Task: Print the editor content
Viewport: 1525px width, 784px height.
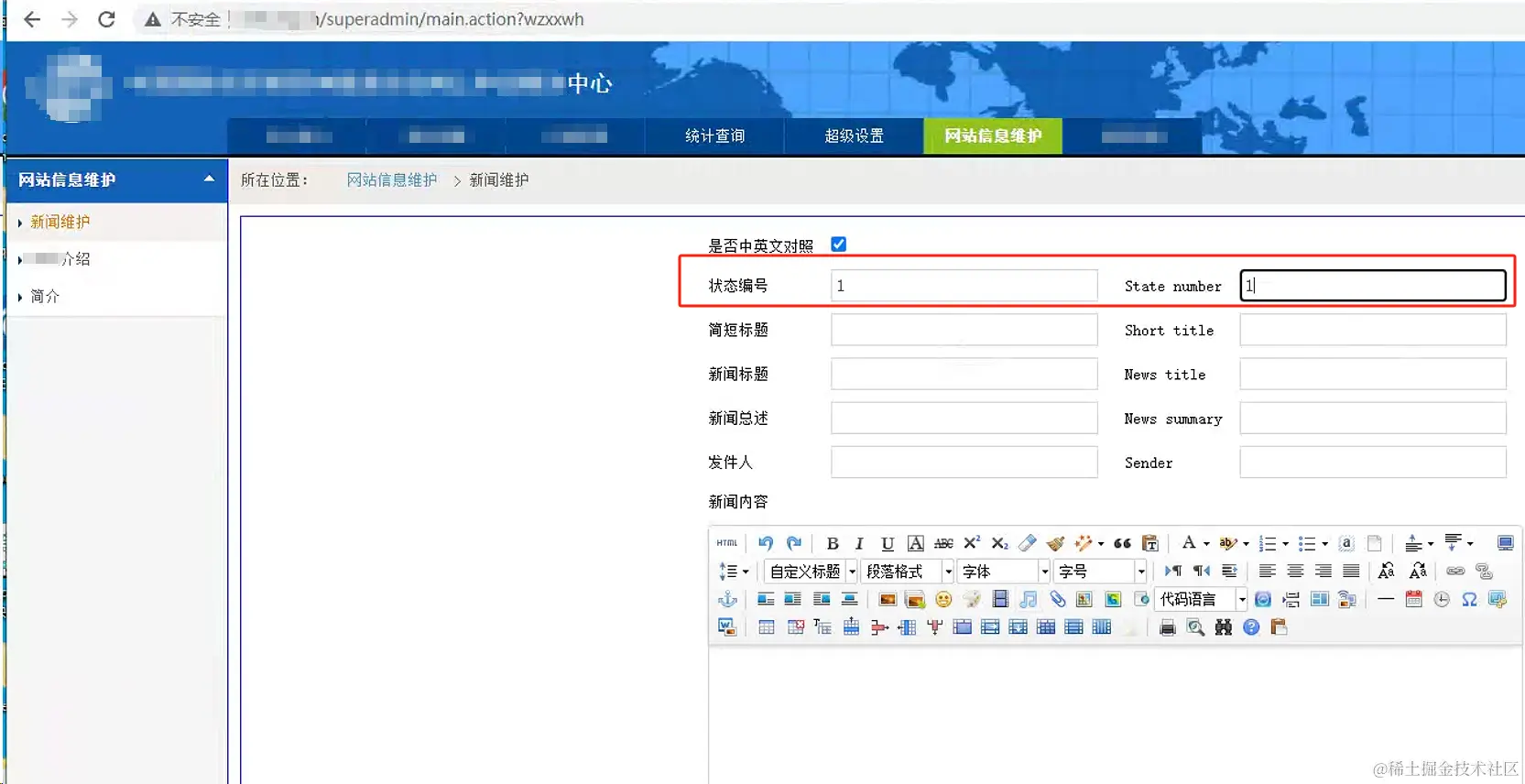Action: pyautogui.click(x=1167, y=627)
